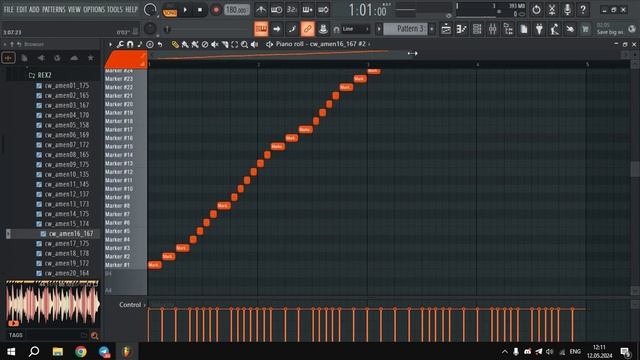Open the FILE menu

(9, 9)
